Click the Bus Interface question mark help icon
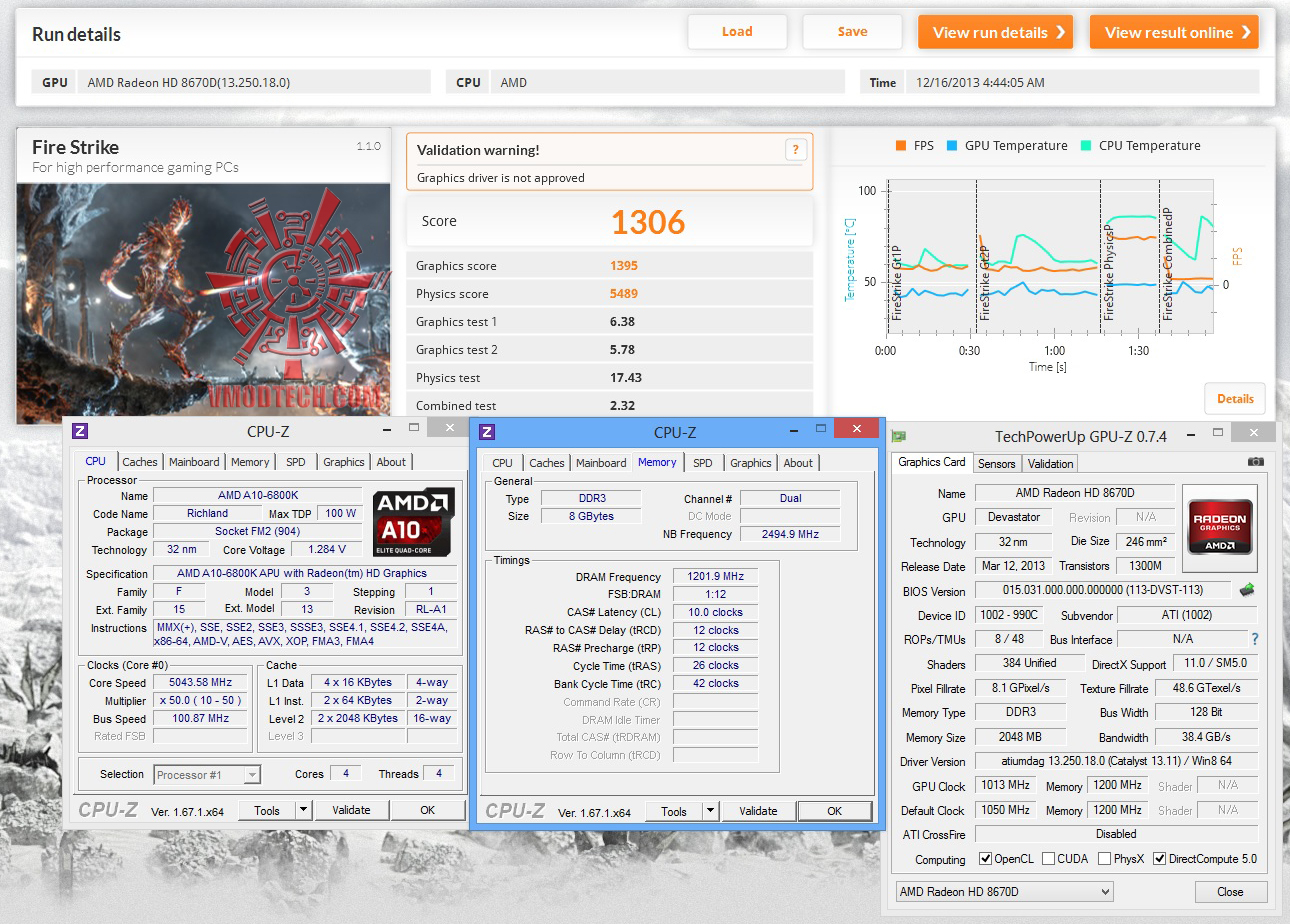The height and width of the screenshot is (924, 1290). pyautogui.click(x=1255, y=639)
